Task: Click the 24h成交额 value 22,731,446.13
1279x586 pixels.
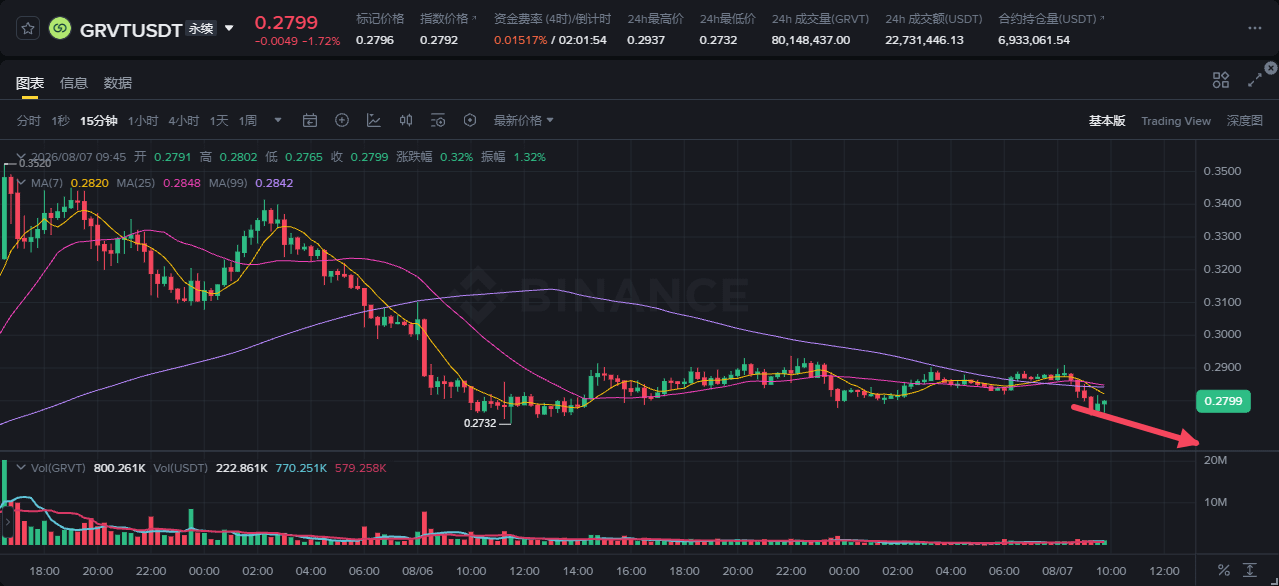Action: click(x=925, y=40)
